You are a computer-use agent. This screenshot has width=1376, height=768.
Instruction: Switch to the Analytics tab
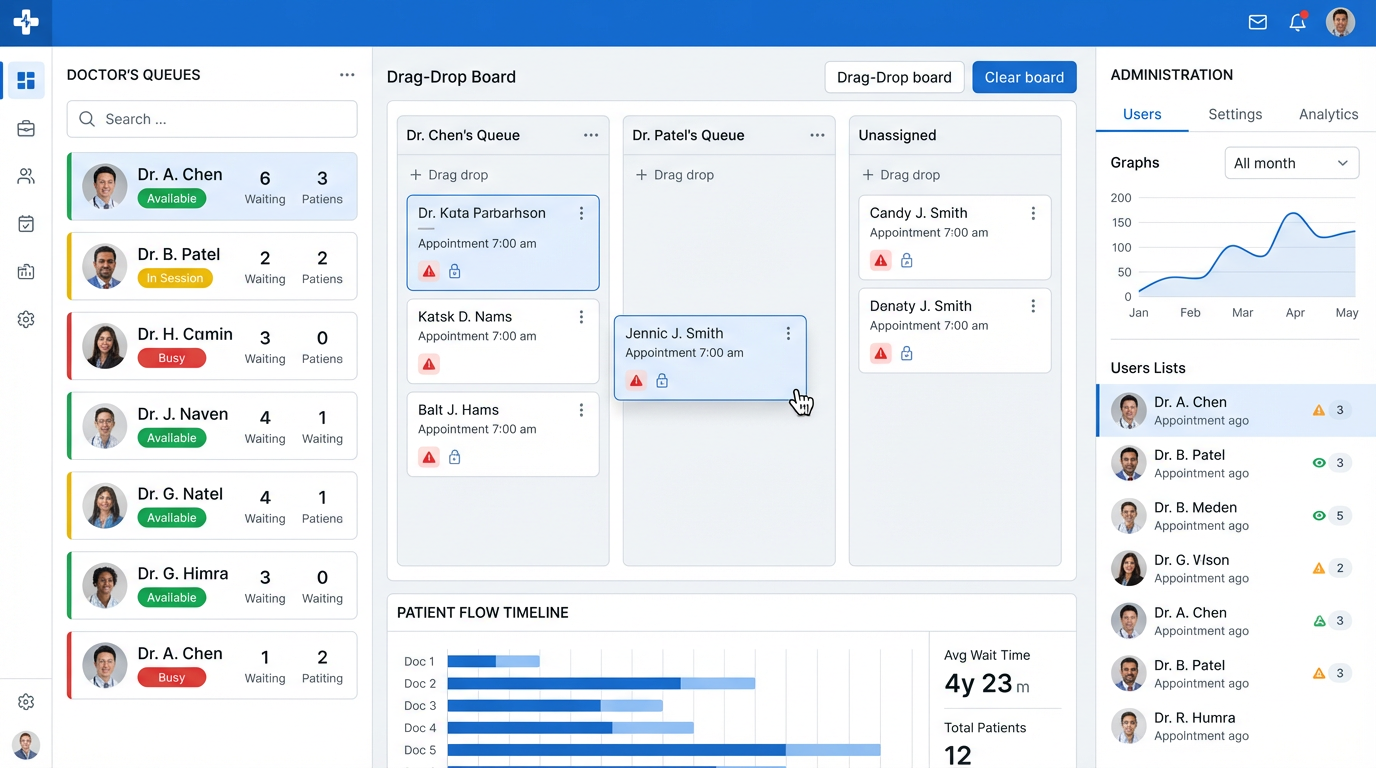coord(1327,114)
